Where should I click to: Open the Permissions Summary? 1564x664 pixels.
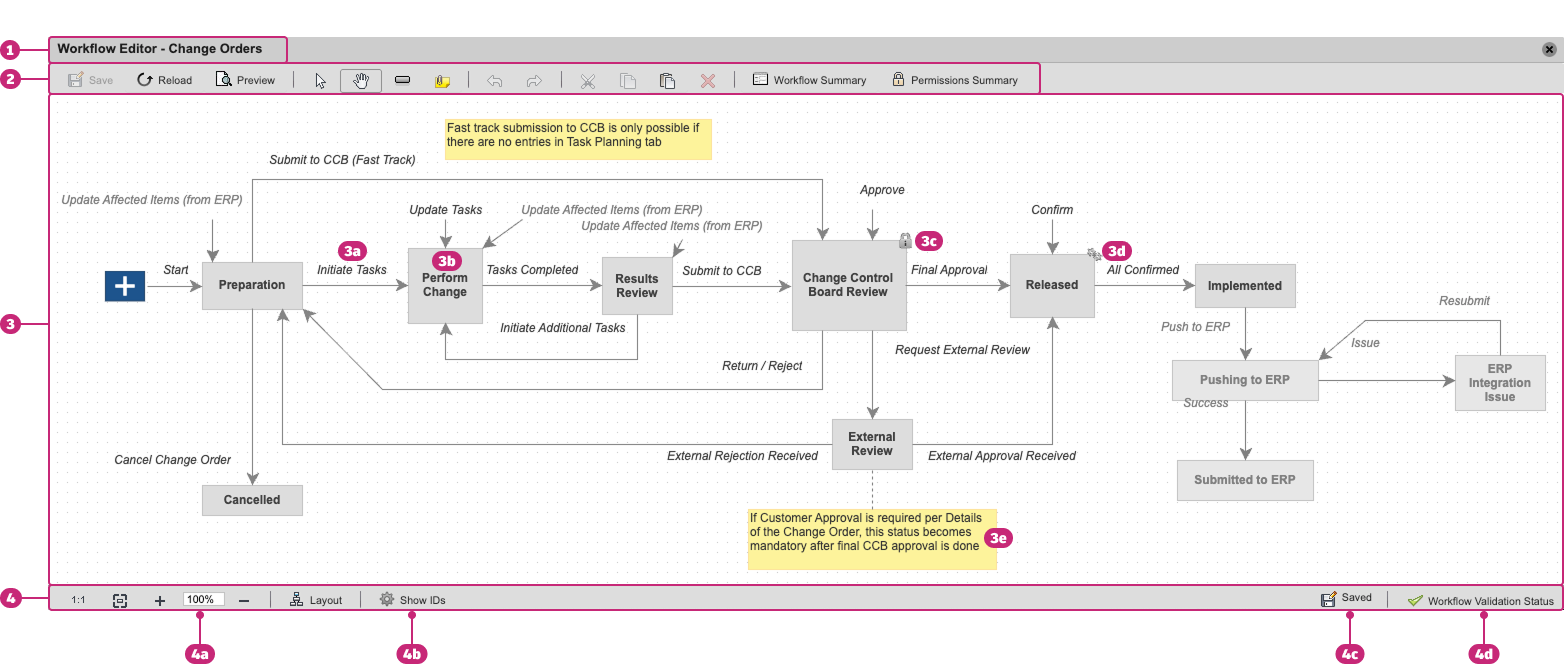click(957, 79)
